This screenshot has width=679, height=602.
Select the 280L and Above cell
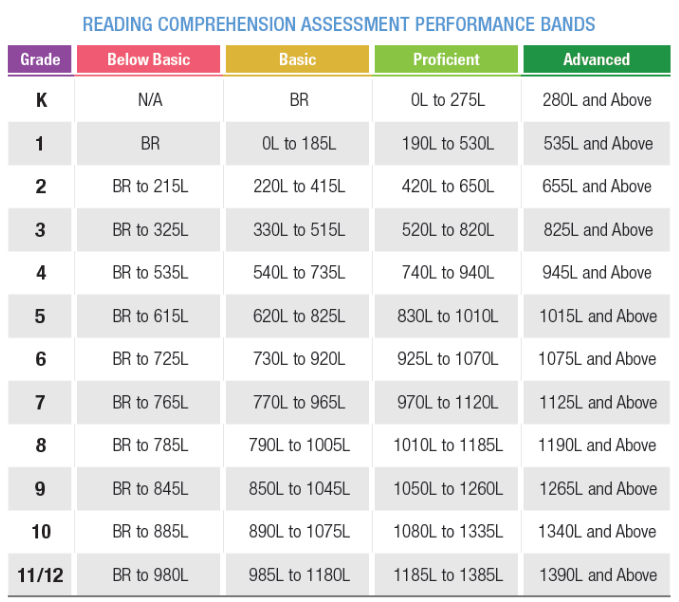(596, 100)
